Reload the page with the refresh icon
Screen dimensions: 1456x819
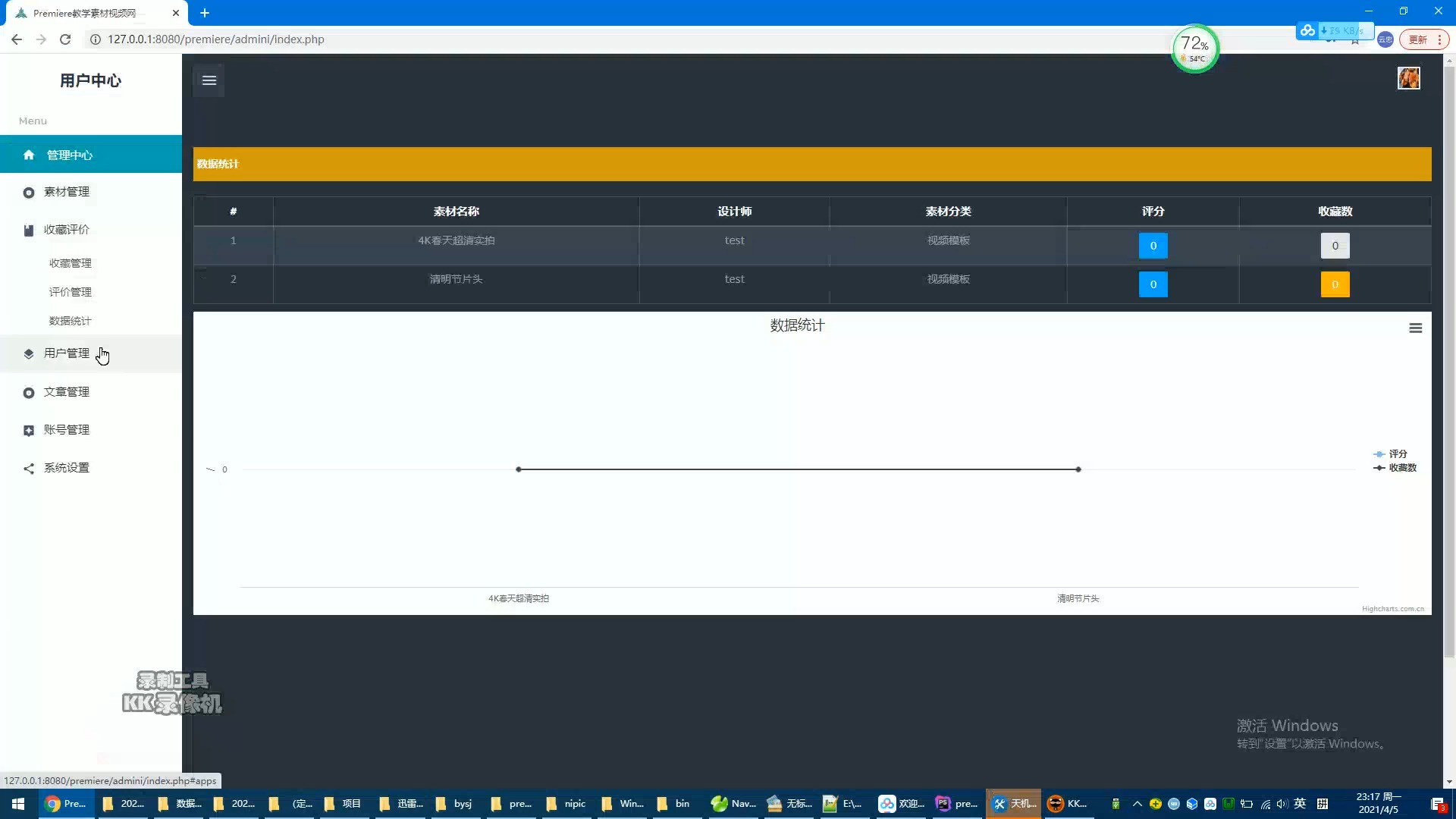tap(65, 39)
